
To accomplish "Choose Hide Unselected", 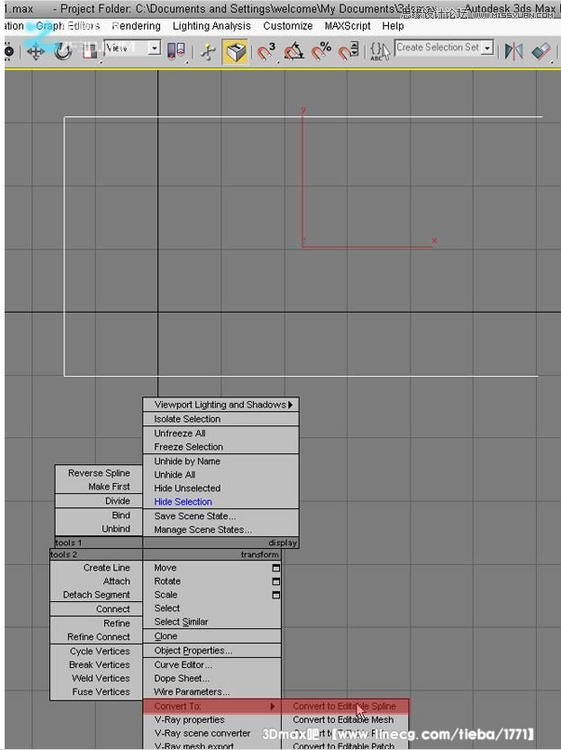I will 221,488.
